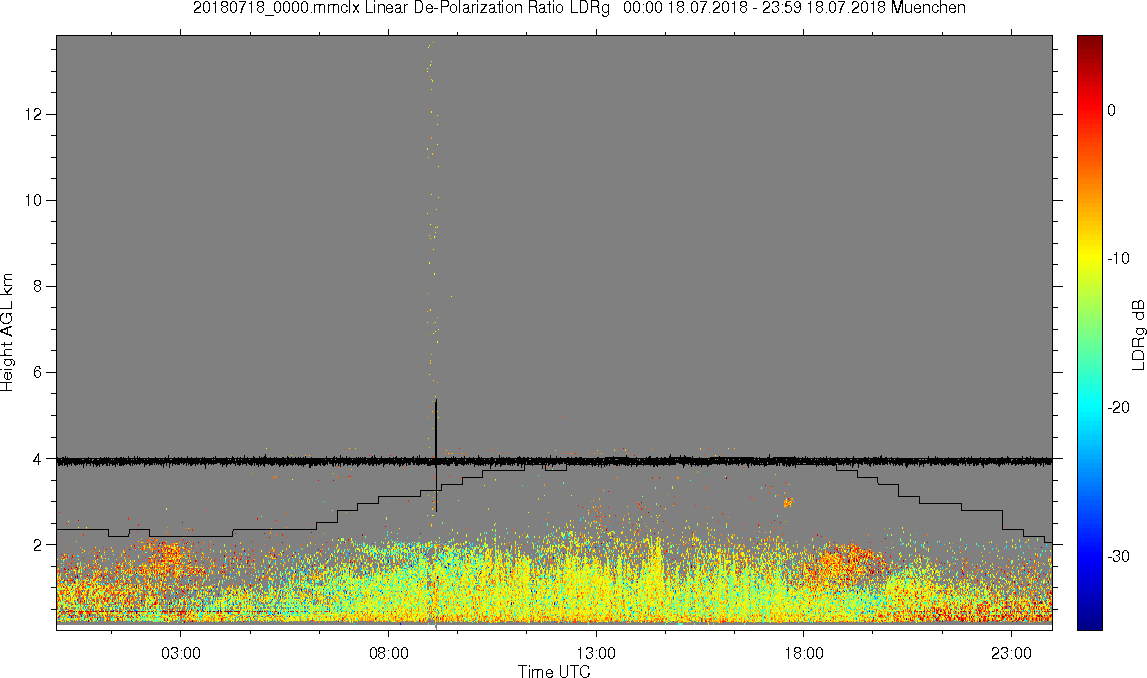1147x678 pixels.
Task: Click the 'LDRg dB' colorbar label
Action: (x=1137, y=334)
